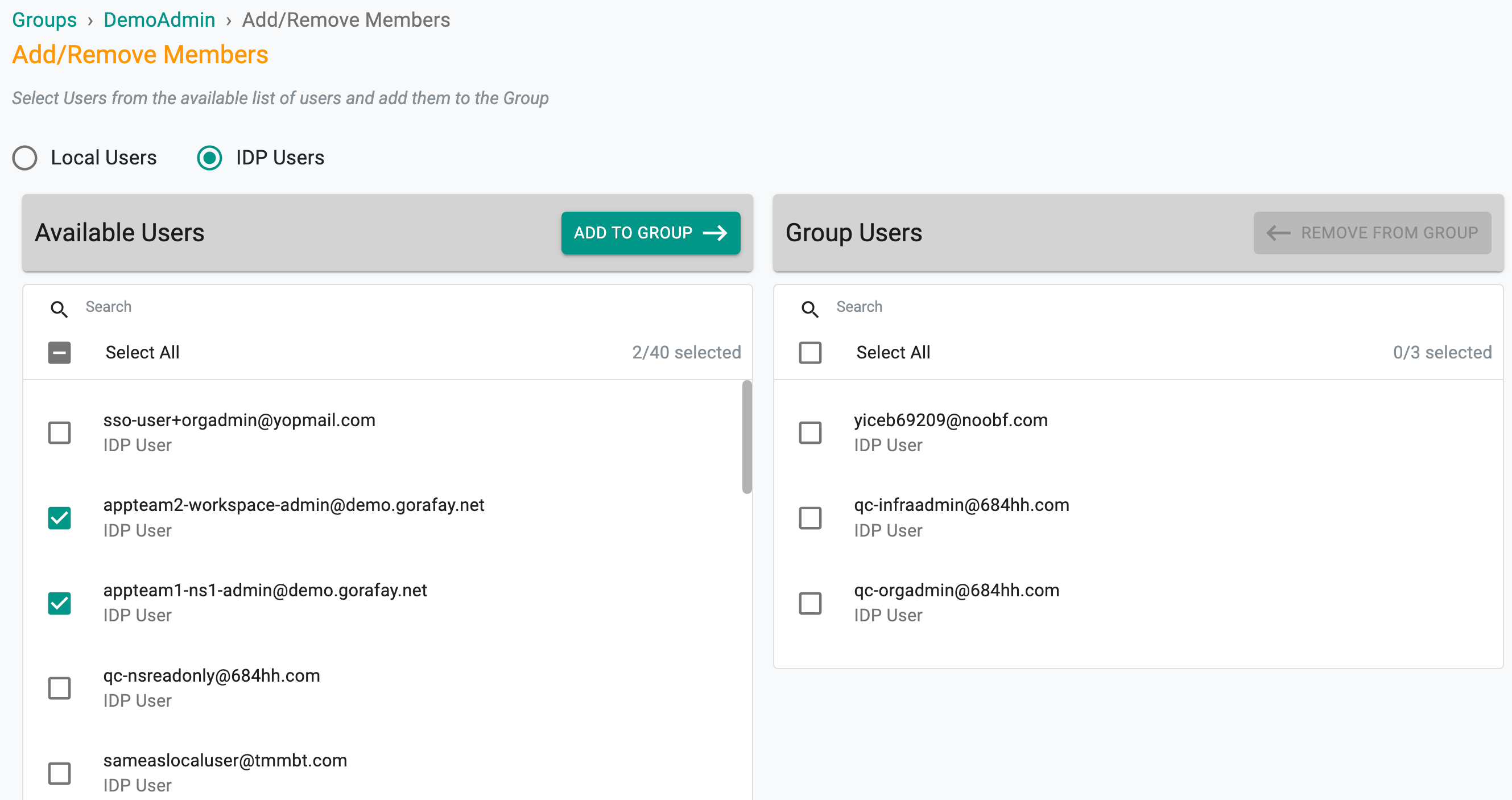
Task: Click the sameaslocaluser@tmmbt.com email text
Action: [225, 760]
